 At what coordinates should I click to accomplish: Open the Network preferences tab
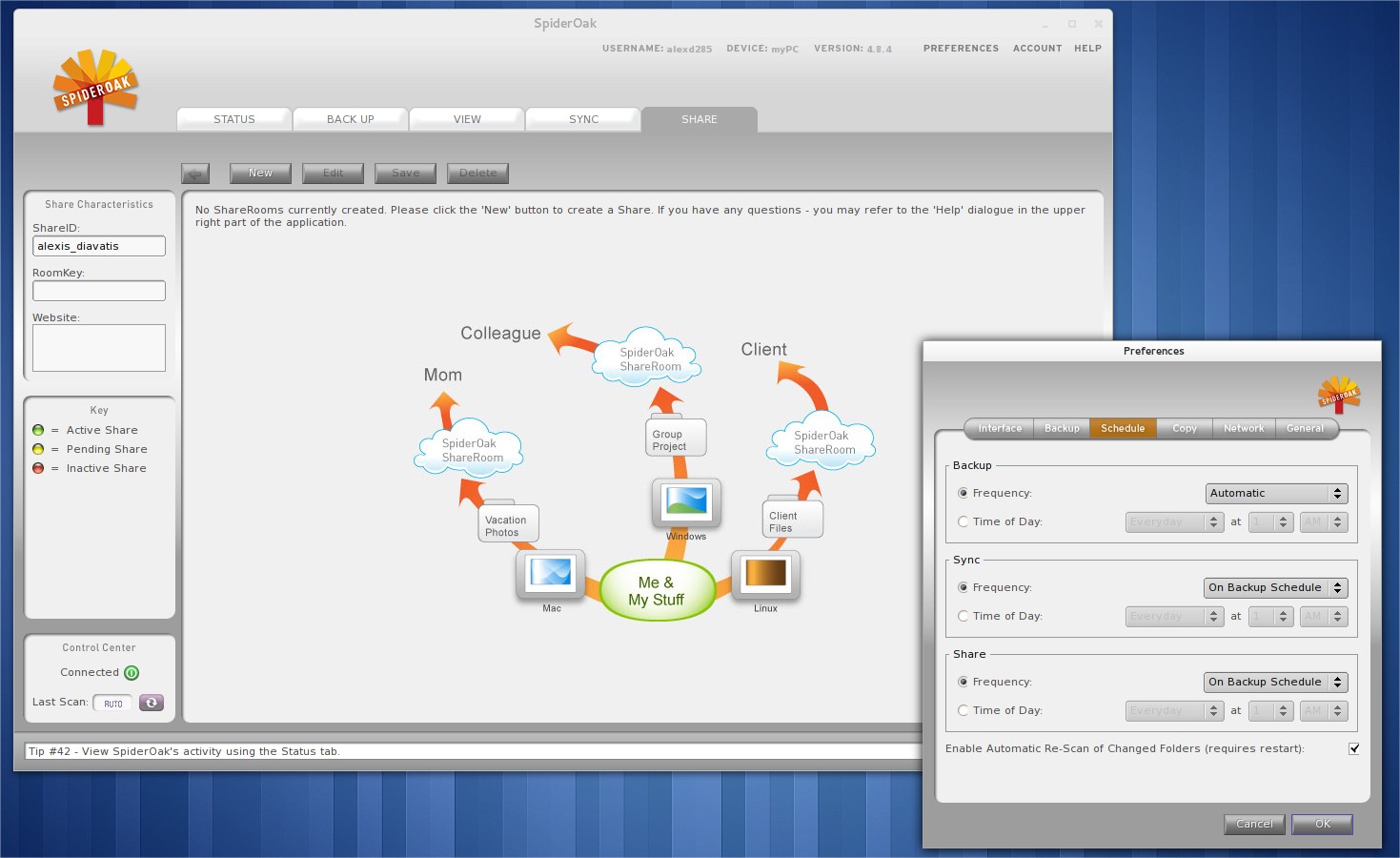point(1244,428)
